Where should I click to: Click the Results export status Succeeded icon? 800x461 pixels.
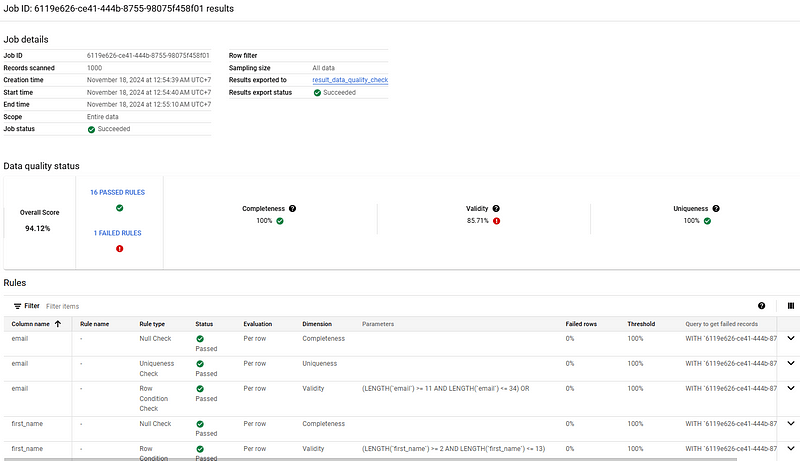tap(317, 93)
